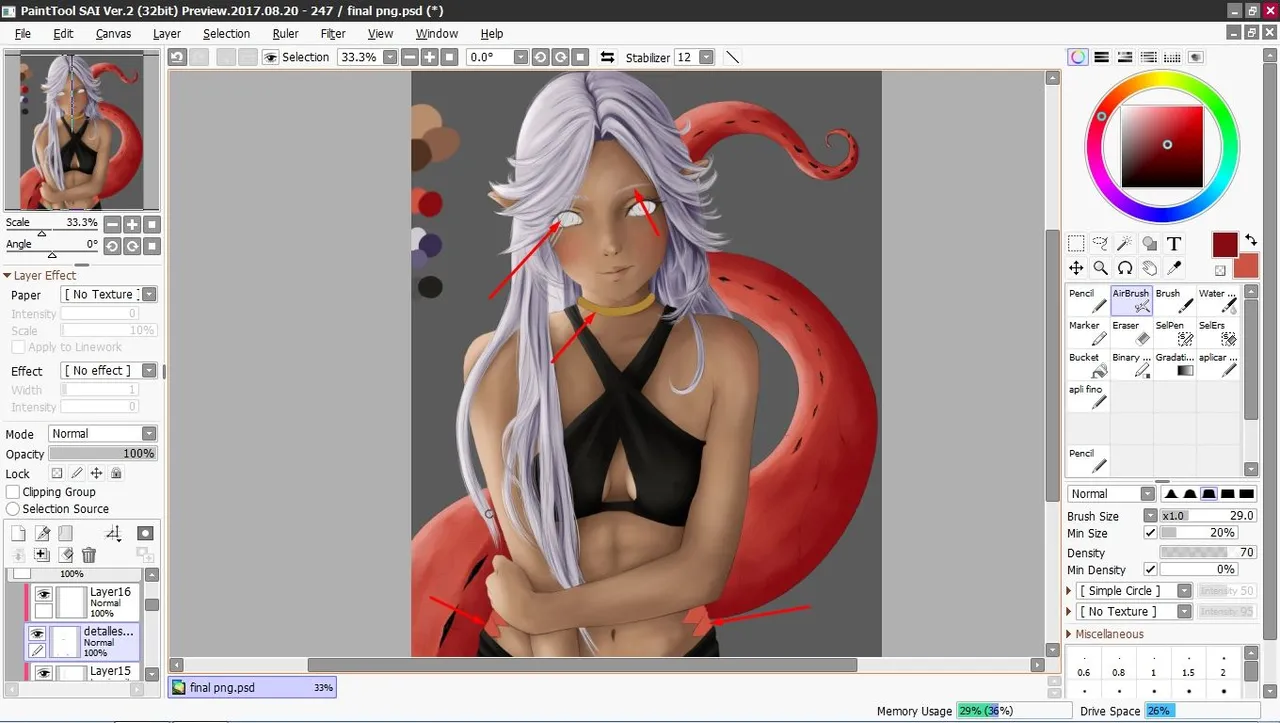This screenshot has width=1280, height=723.
Task: Select the 'final png.psd' document tab
Action: click(x=252, y=687)
